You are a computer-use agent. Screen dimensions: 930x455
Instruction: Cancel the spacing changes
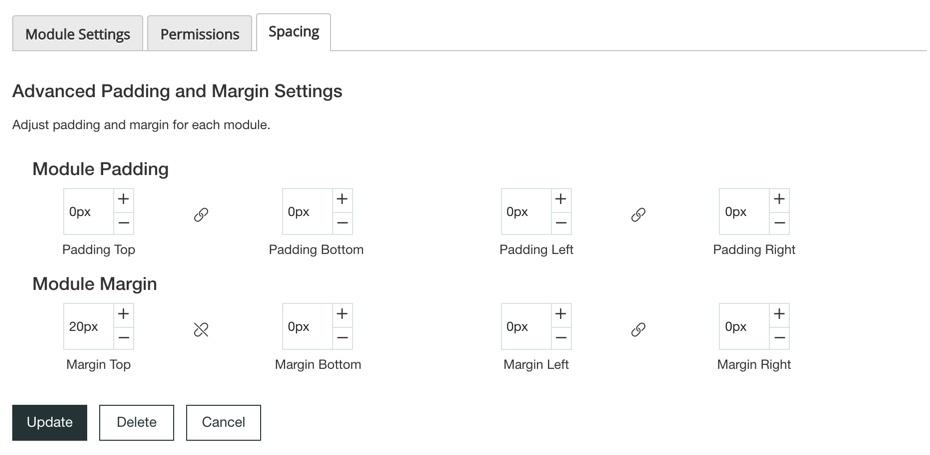tap(224, 422)
